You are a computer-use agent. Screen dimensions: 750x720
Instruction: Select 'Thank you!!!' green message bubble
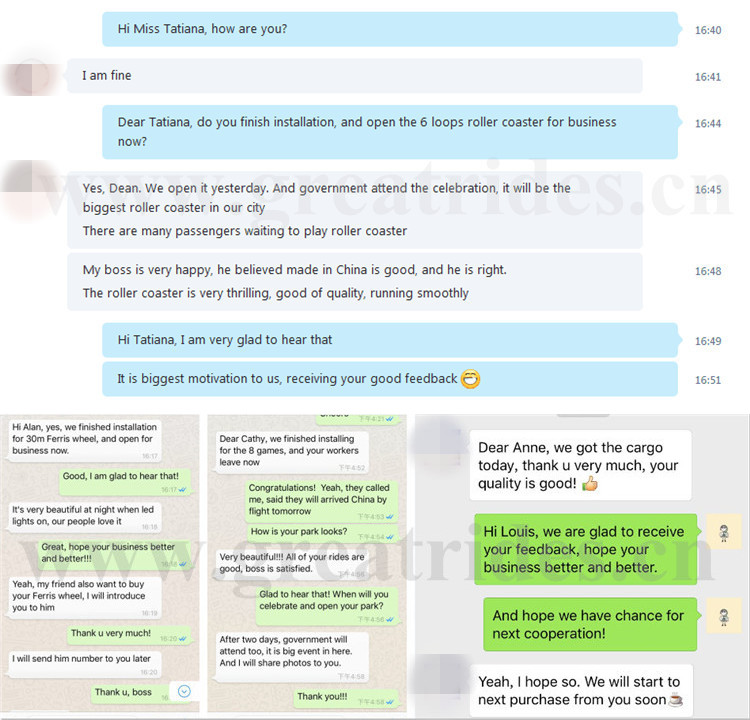pyautogui.click(x=346, y=699)
